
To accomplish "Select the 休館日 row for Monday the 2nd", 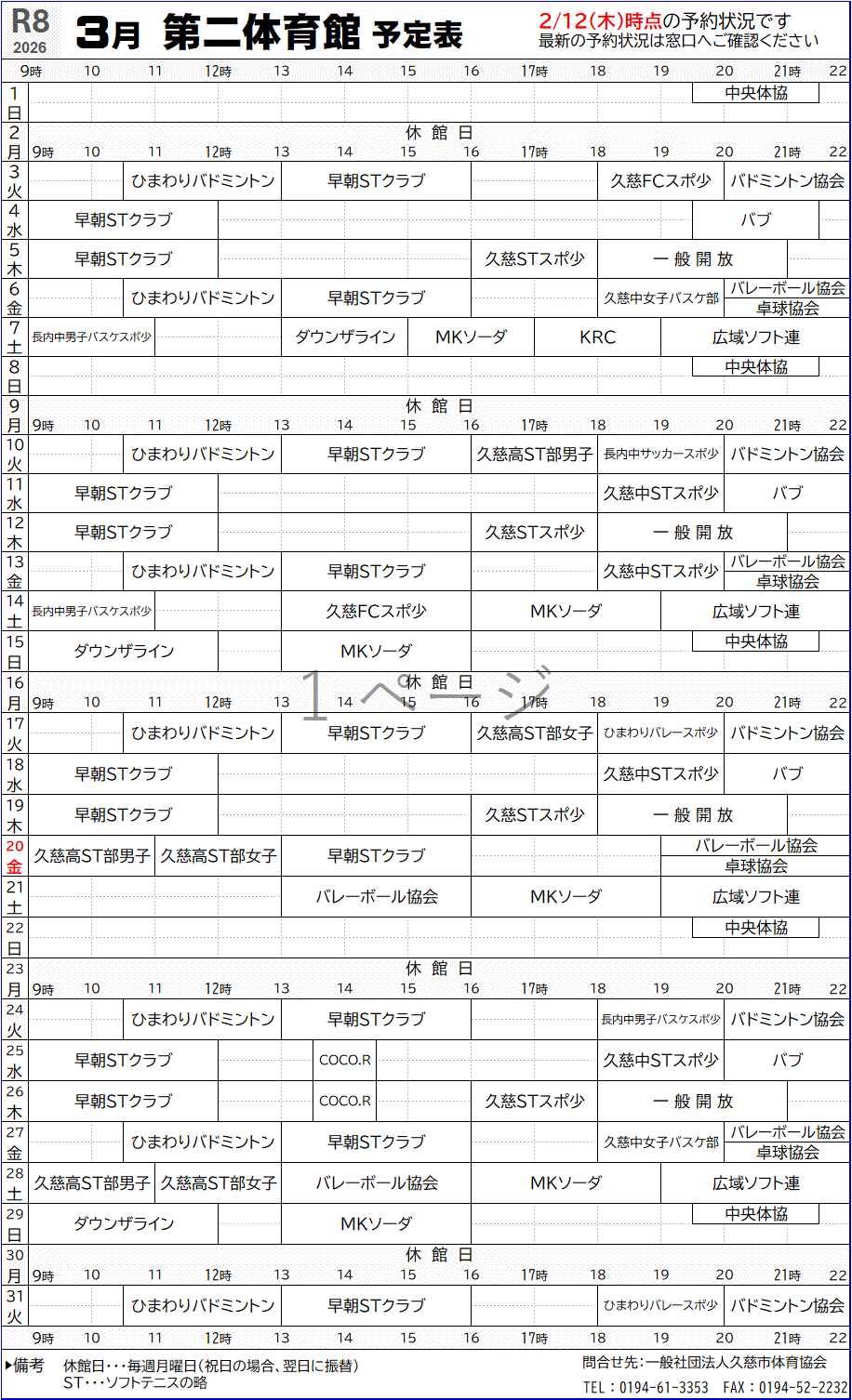I will (x=439, y=133).
